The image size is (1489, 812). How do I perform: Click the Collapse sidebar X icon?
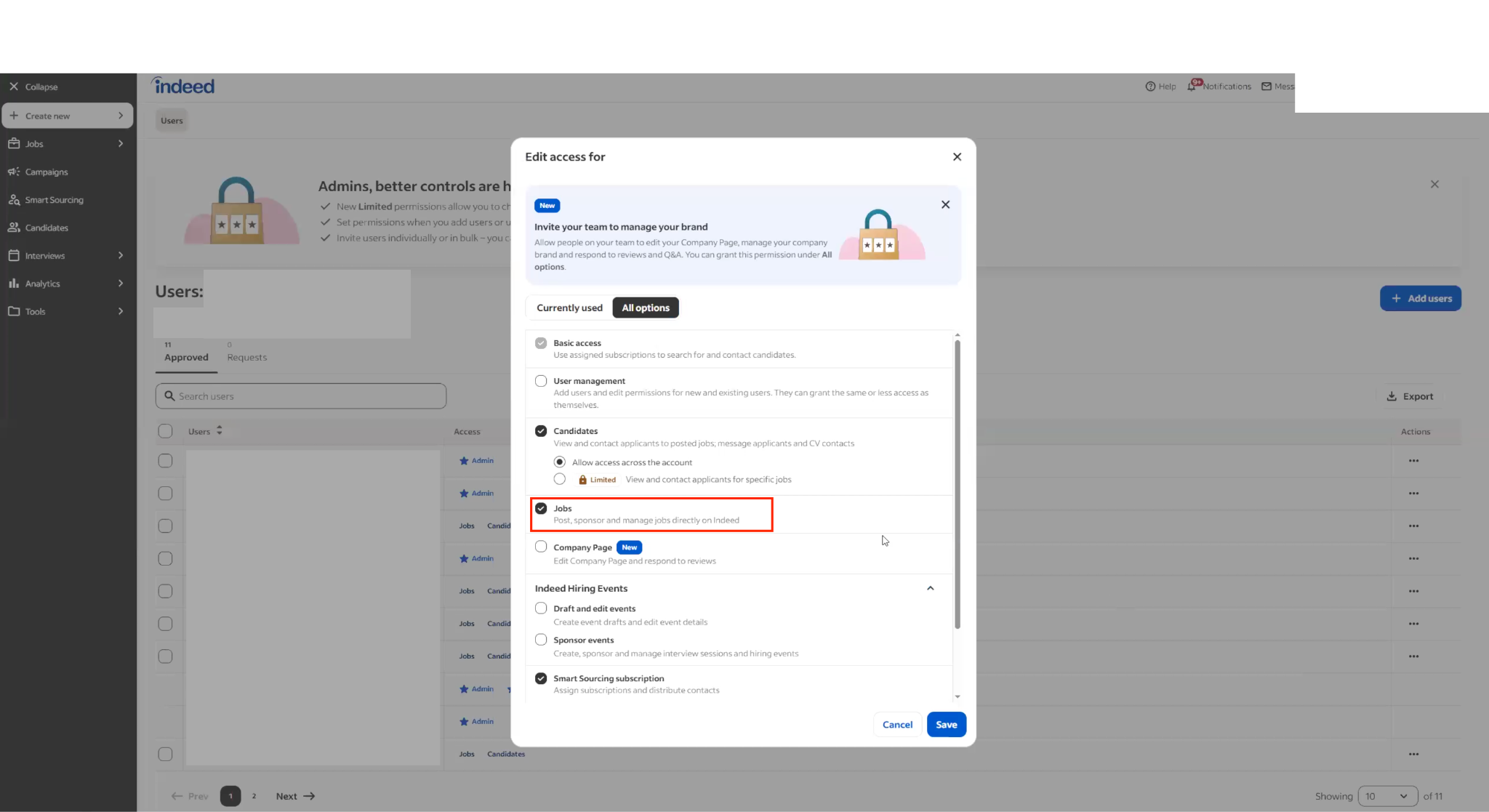click(x=14, y=87)
